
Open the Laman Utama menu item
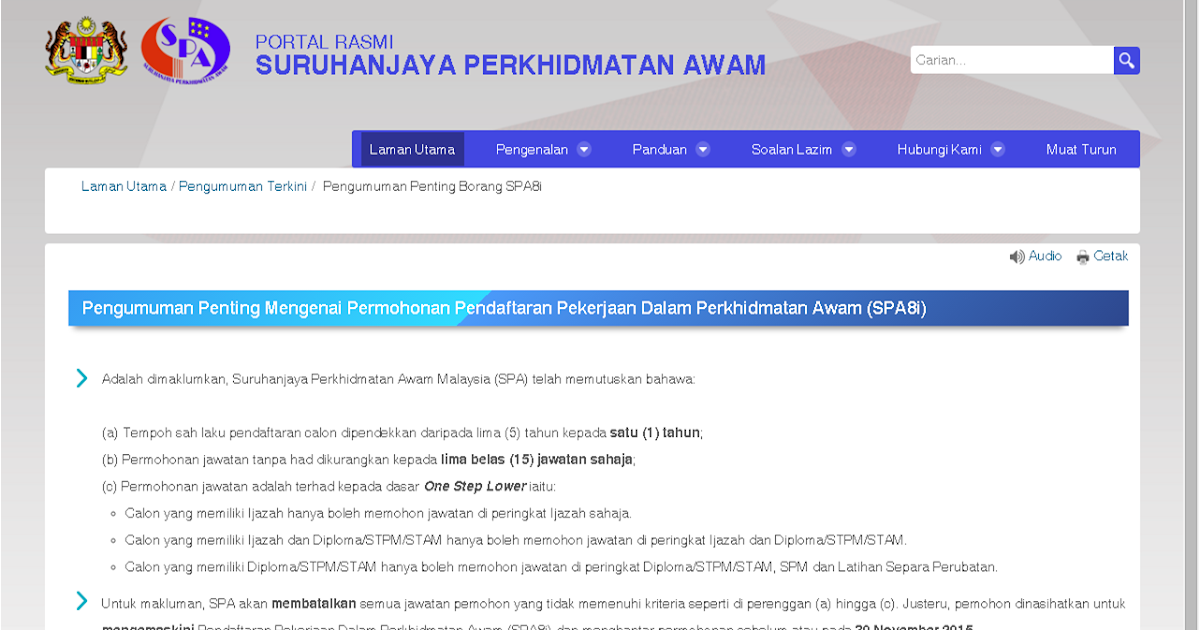pos(412,149)
